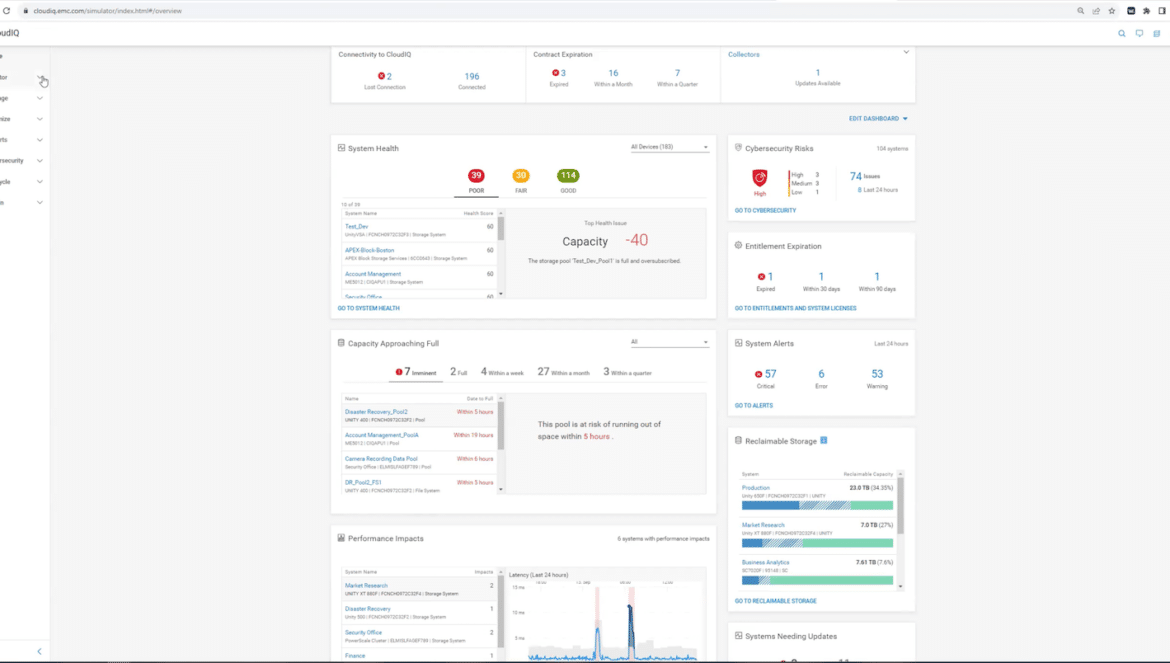Click the Entitlement Expiration header icon
The image size is (1170, 663).
pos(738,245)
